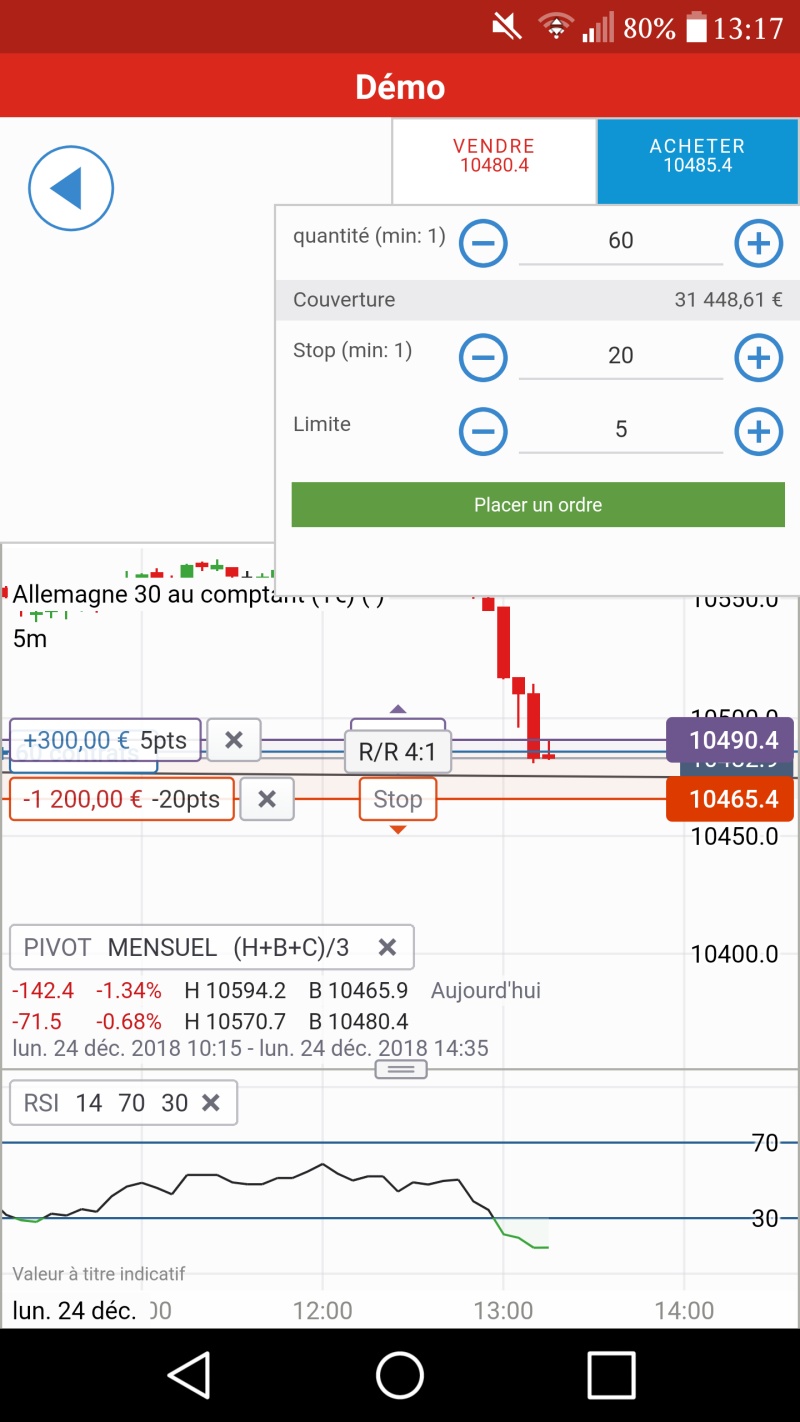
Task: Open the 5m timeframe selector
Action: 30,639
